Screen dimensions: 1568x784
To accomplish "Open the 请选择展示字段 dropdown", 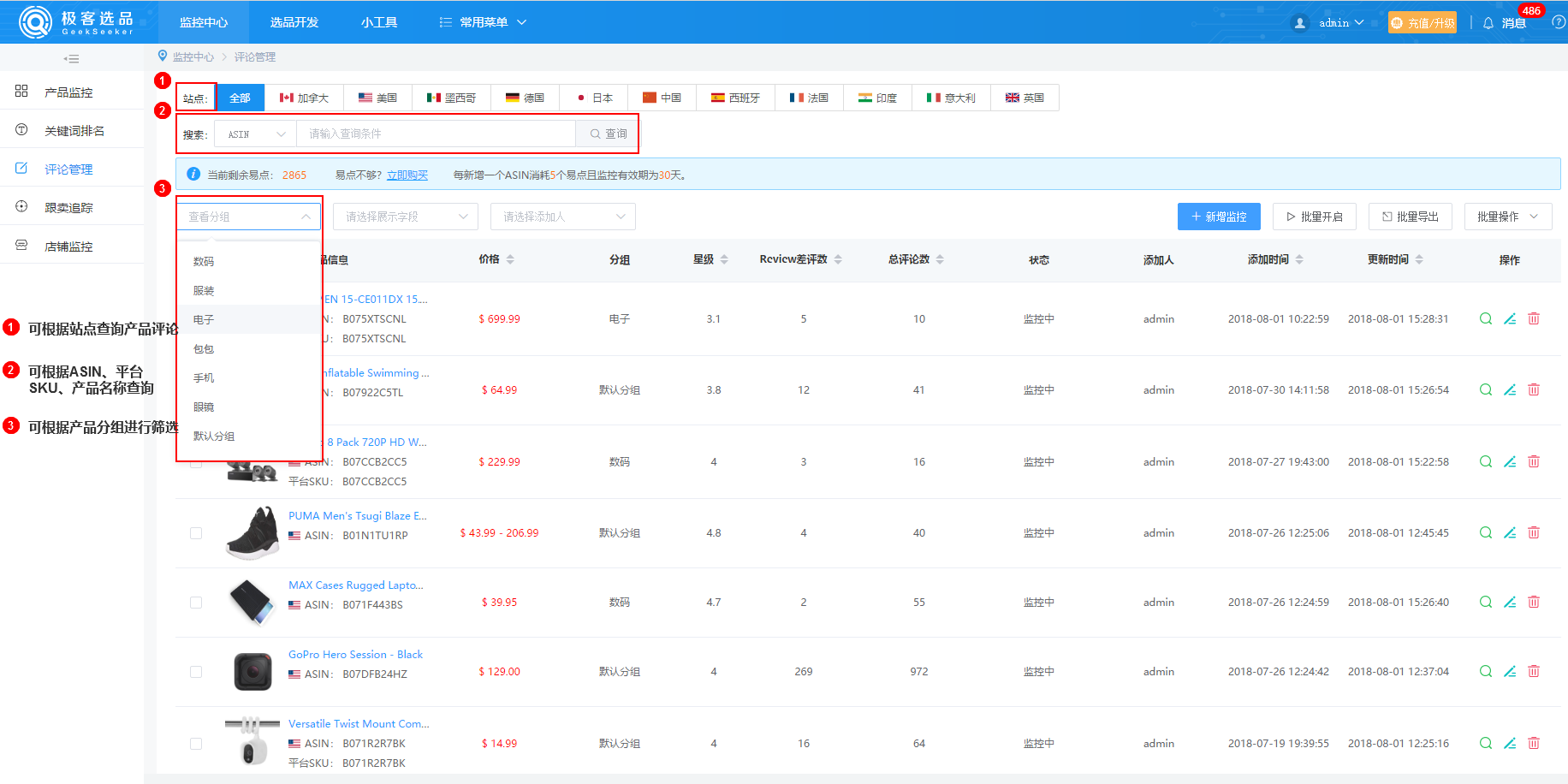I will tap(406, 217).
